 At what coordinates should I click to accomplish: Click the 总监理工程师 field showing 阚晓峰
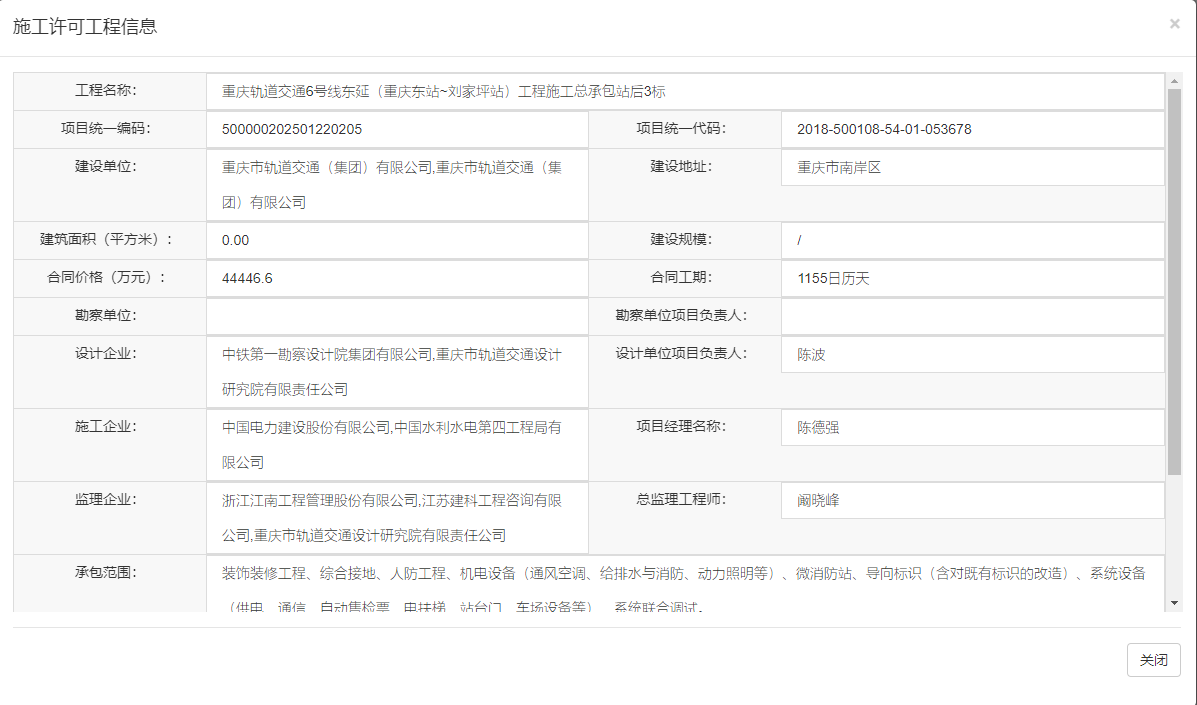972,501
